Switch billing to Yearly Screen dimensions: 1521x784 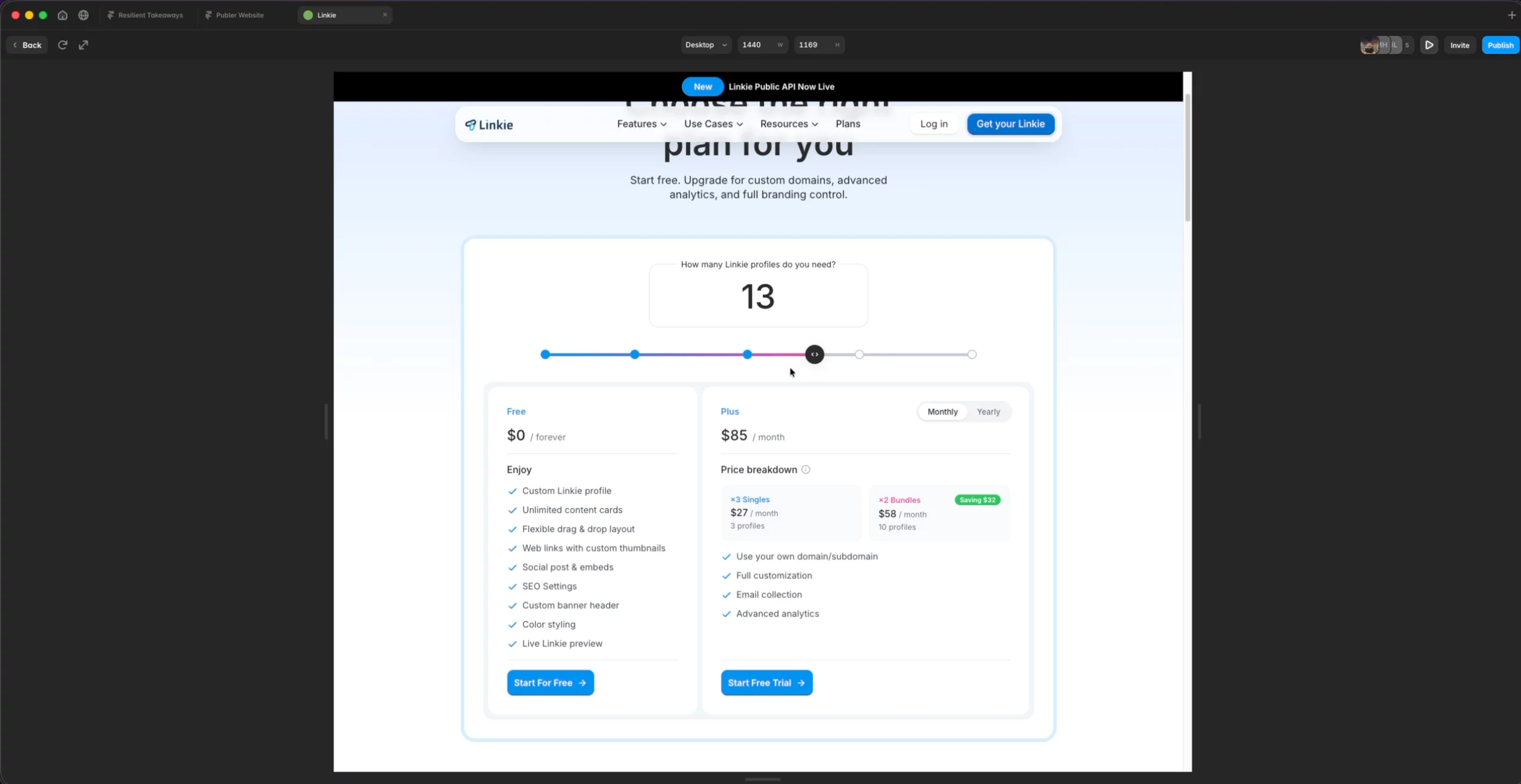pyautogui.click(x=988, y=412)
